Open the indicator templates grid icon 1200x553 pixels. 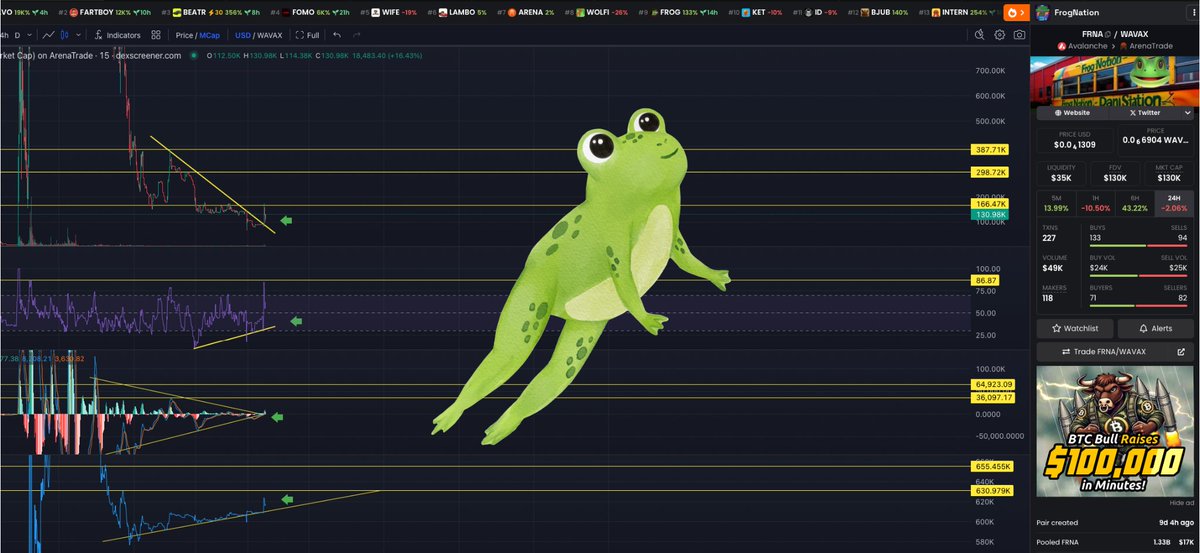[157, 35]
